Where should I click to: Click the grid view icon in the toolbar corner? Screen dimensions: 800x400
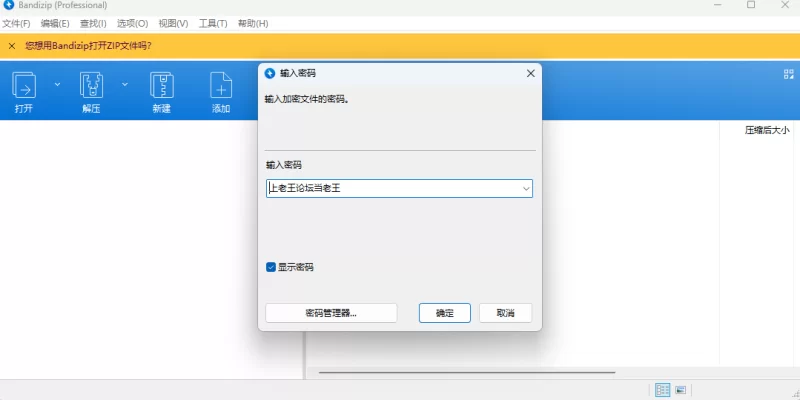point(789,74)
